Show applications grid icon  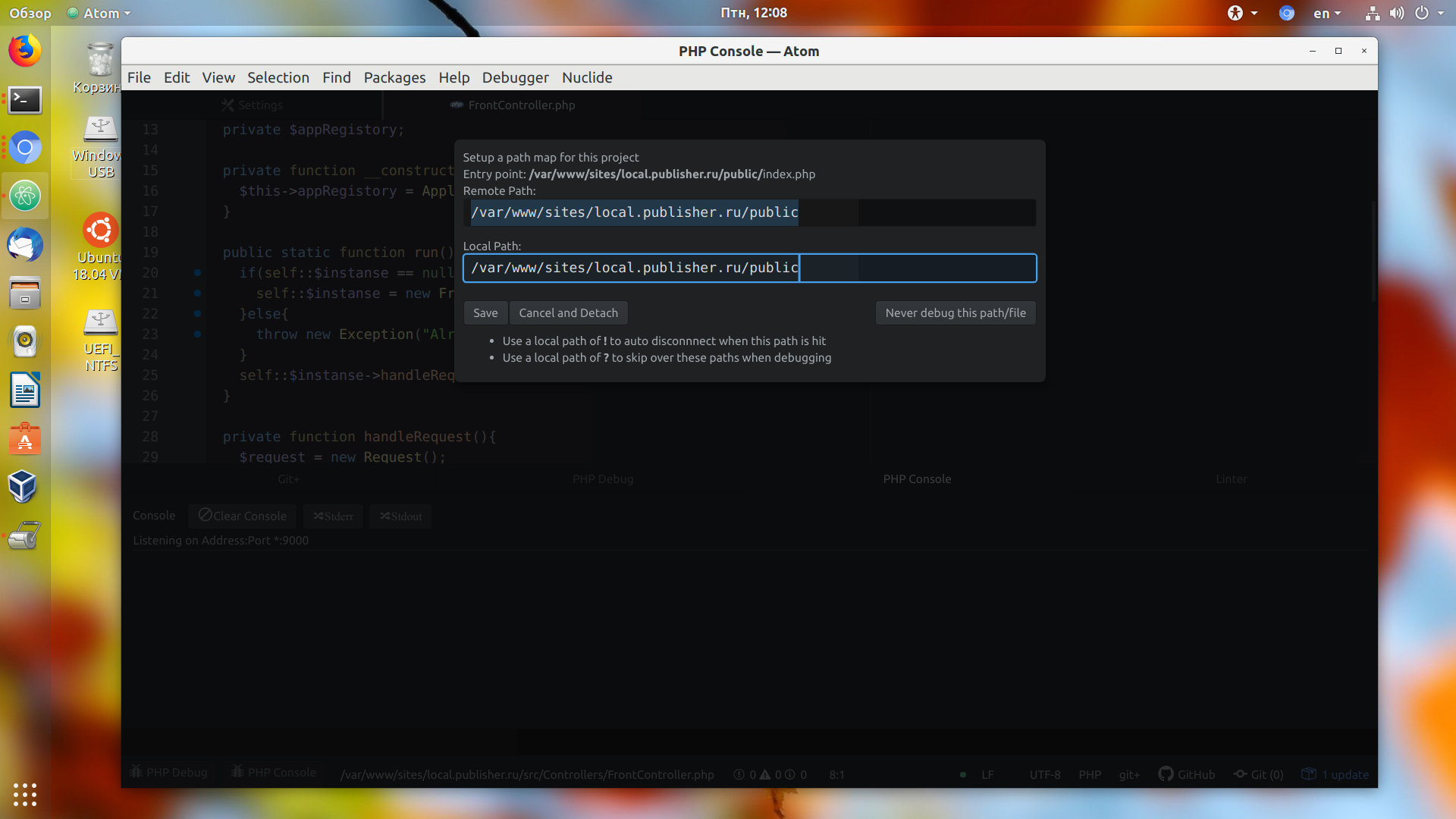pyautogui.click(x=25, y=794)
